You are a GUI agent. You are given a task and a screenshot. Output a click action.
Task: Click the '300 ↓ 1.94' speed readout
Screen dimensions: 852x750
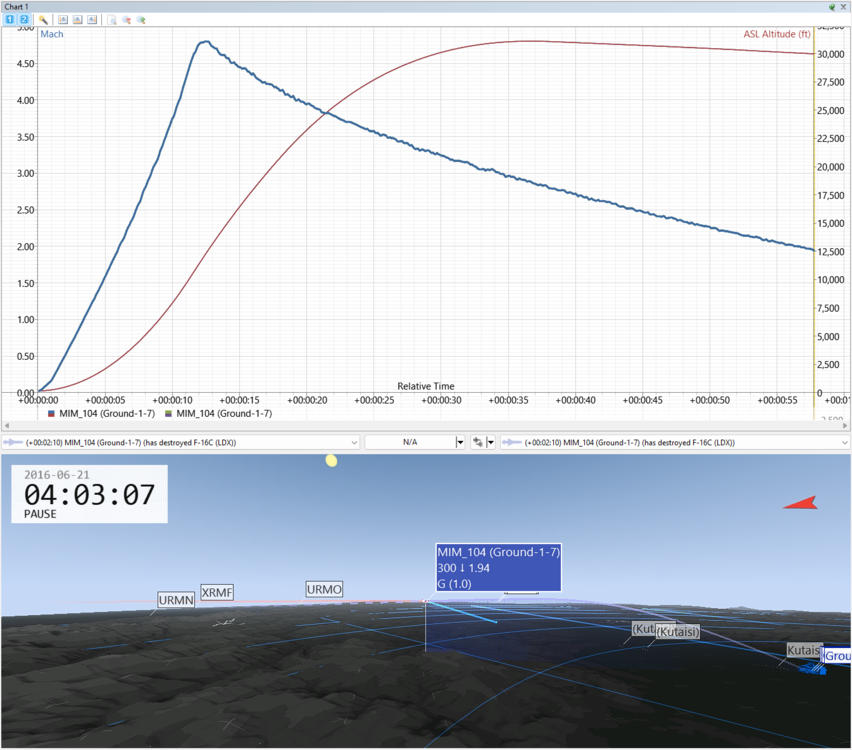[463, 568]
